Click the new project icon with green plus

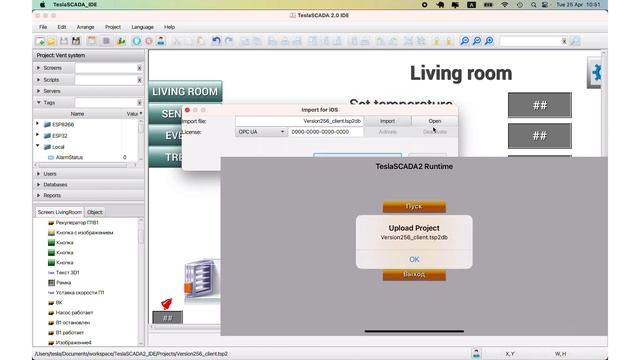point(40,41)
